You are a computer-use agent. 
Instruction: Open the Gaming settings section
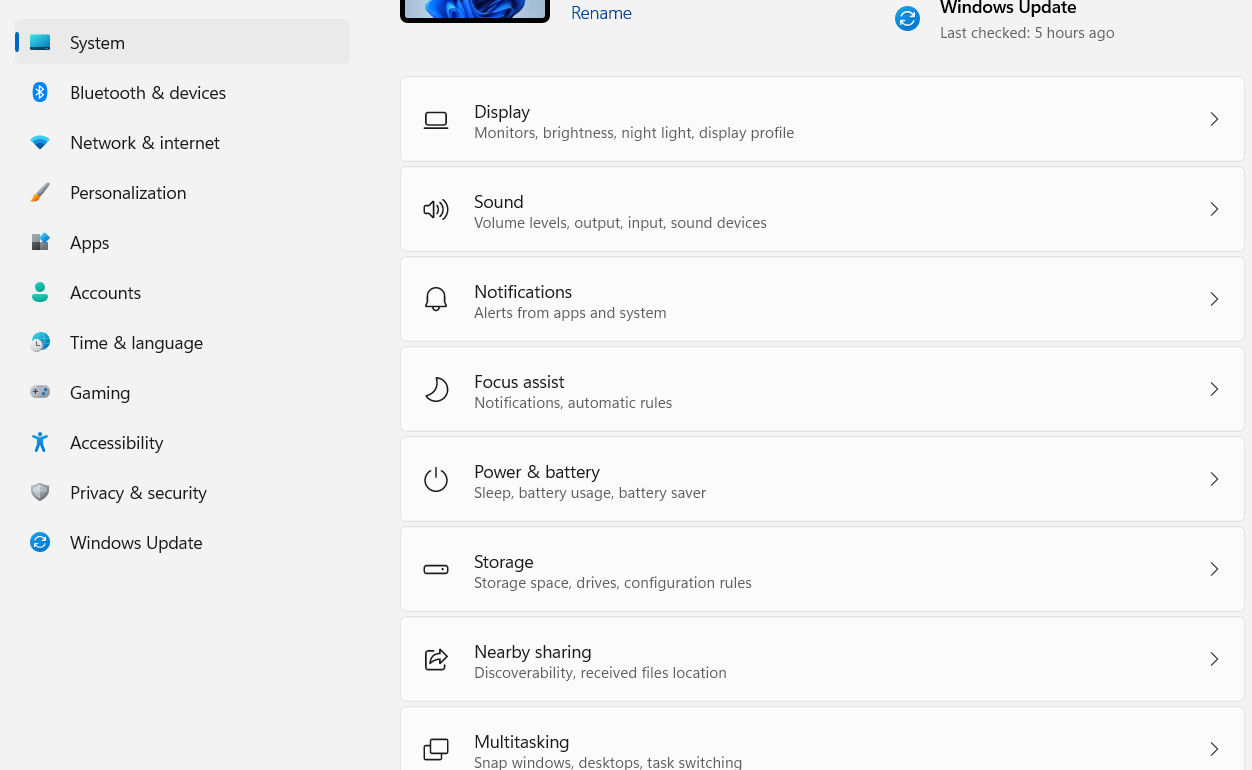pos(100,392)
